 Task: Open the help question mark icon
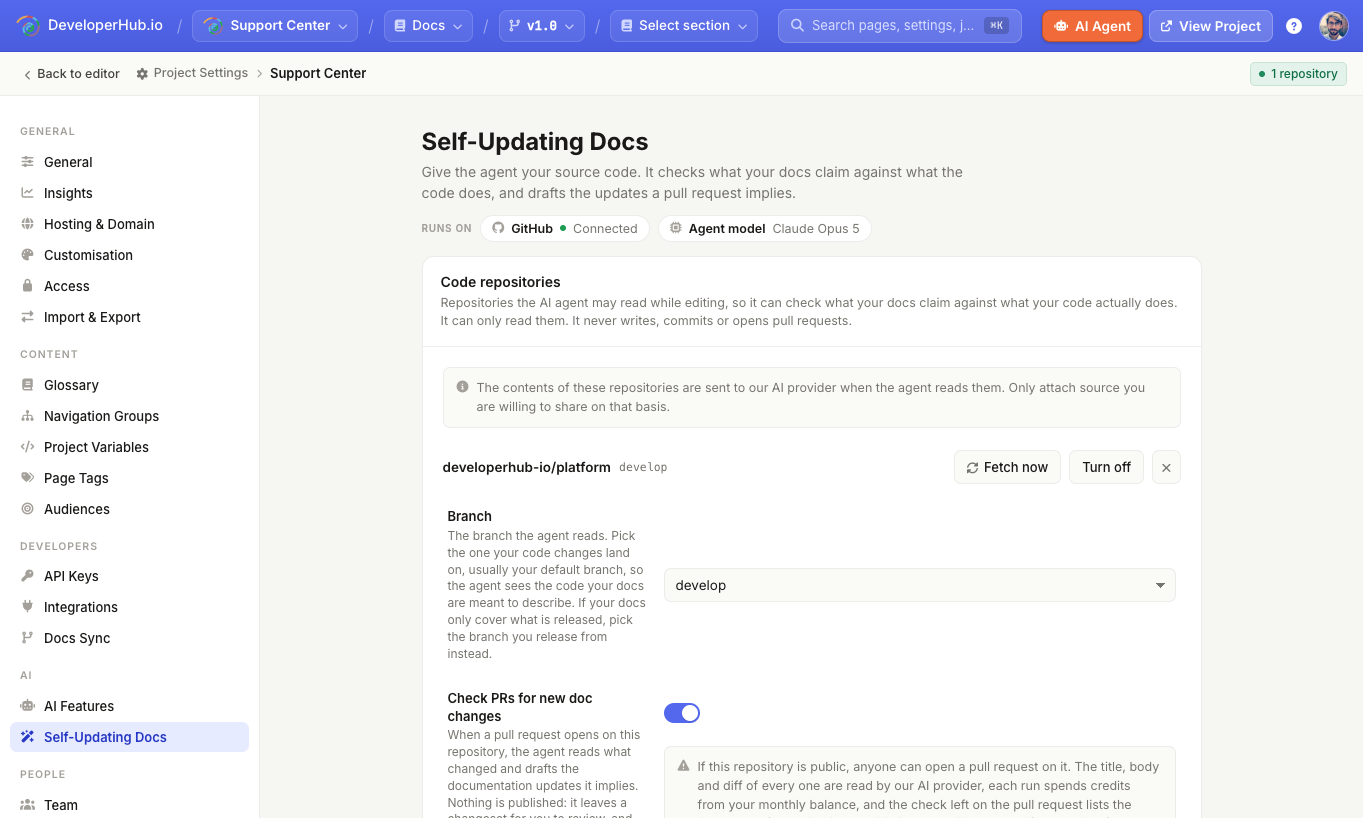coord(1294,26)
